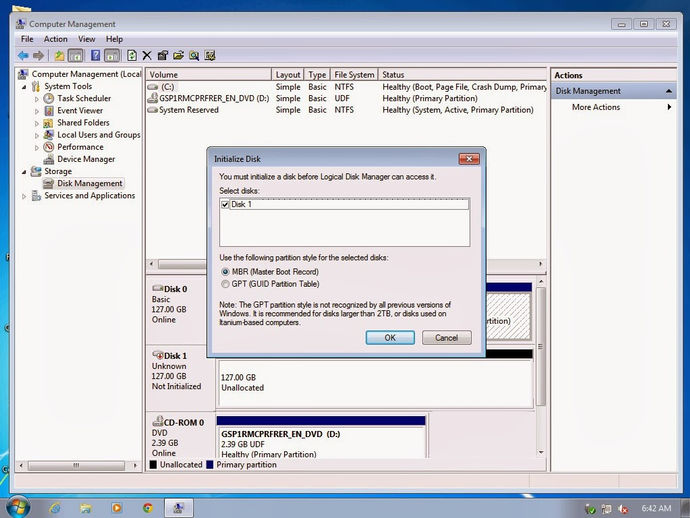Click More Actions in the Actions pane
The image size is (690, 518).
click(596, 107)
